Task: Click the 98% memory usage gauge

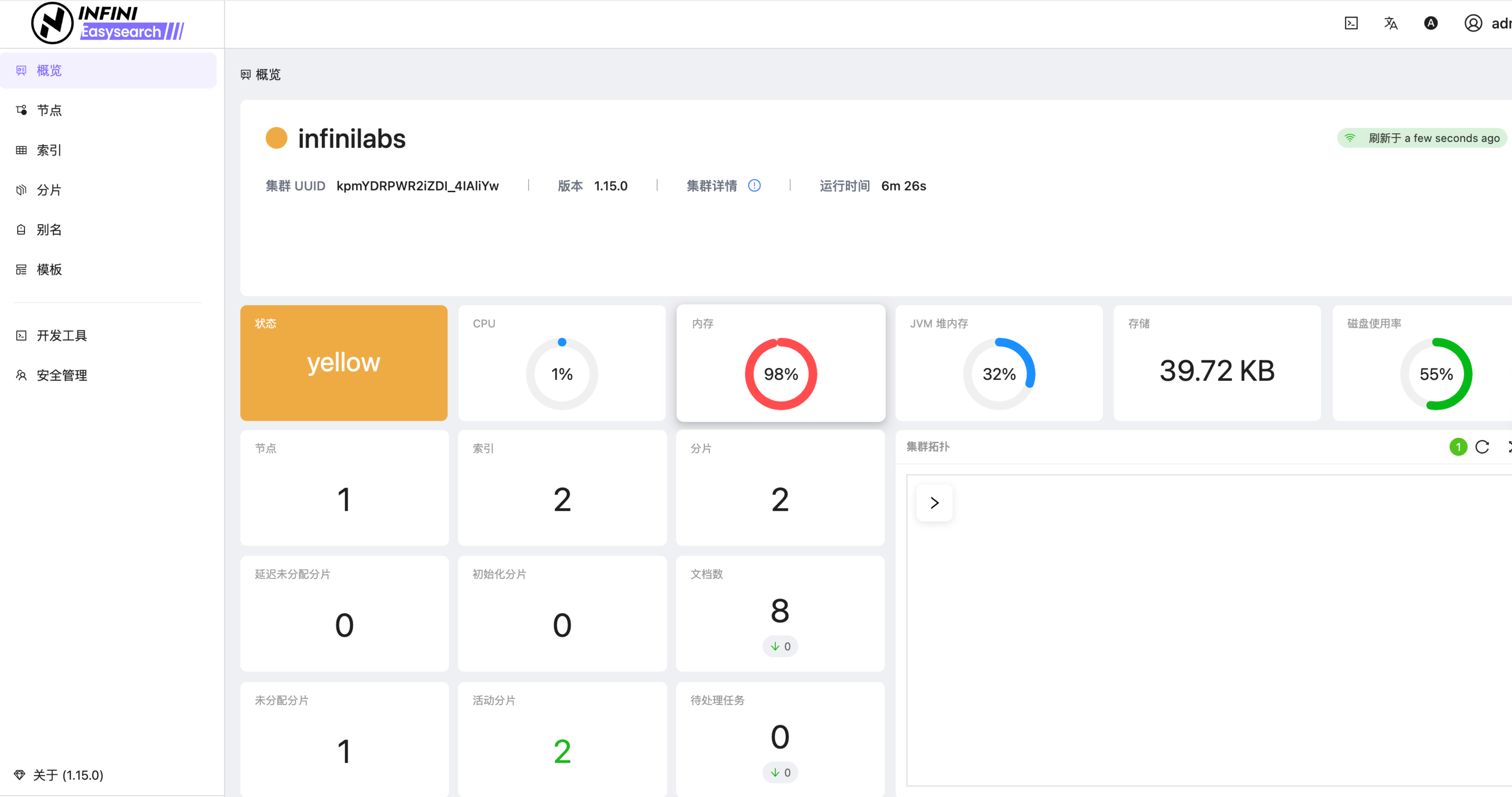Action: point(781,374)
